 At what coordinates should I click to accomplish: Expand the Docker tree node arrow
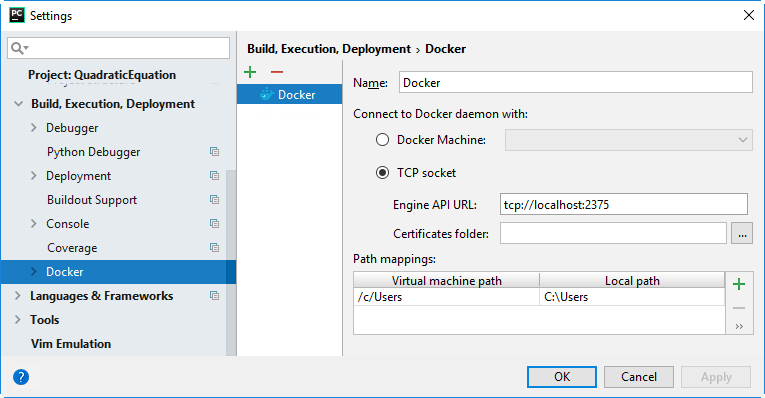point(34,272)
